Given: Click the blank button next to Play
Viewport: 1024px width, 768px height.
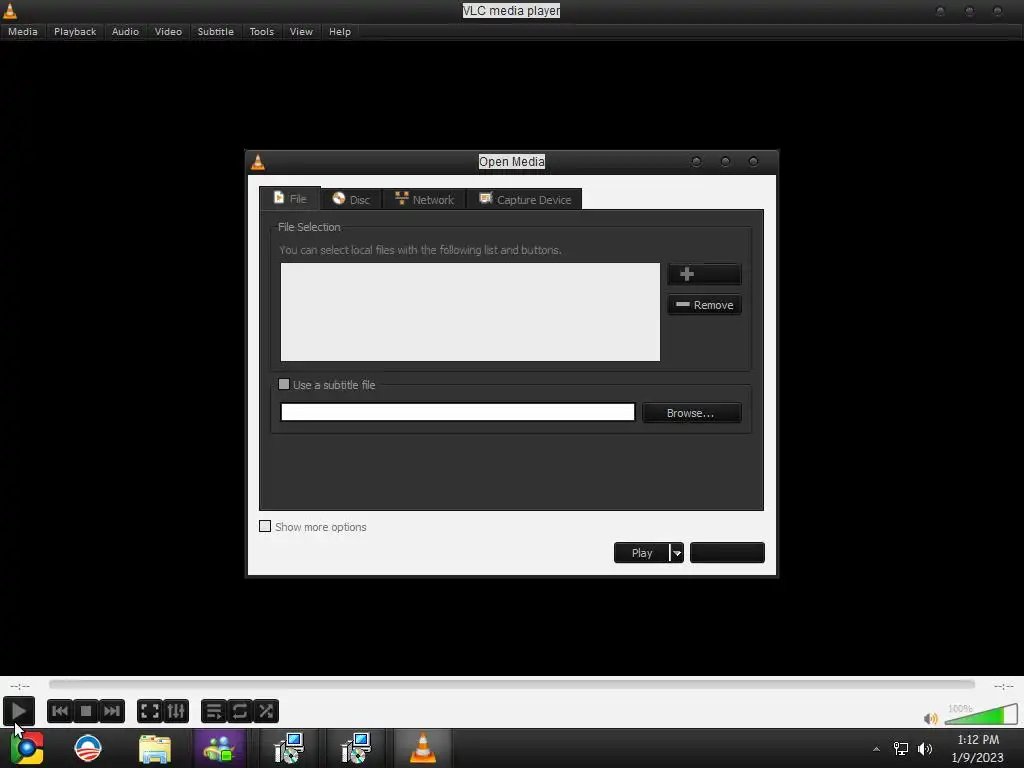Looking at the screenshot, I should pos(727,552).
